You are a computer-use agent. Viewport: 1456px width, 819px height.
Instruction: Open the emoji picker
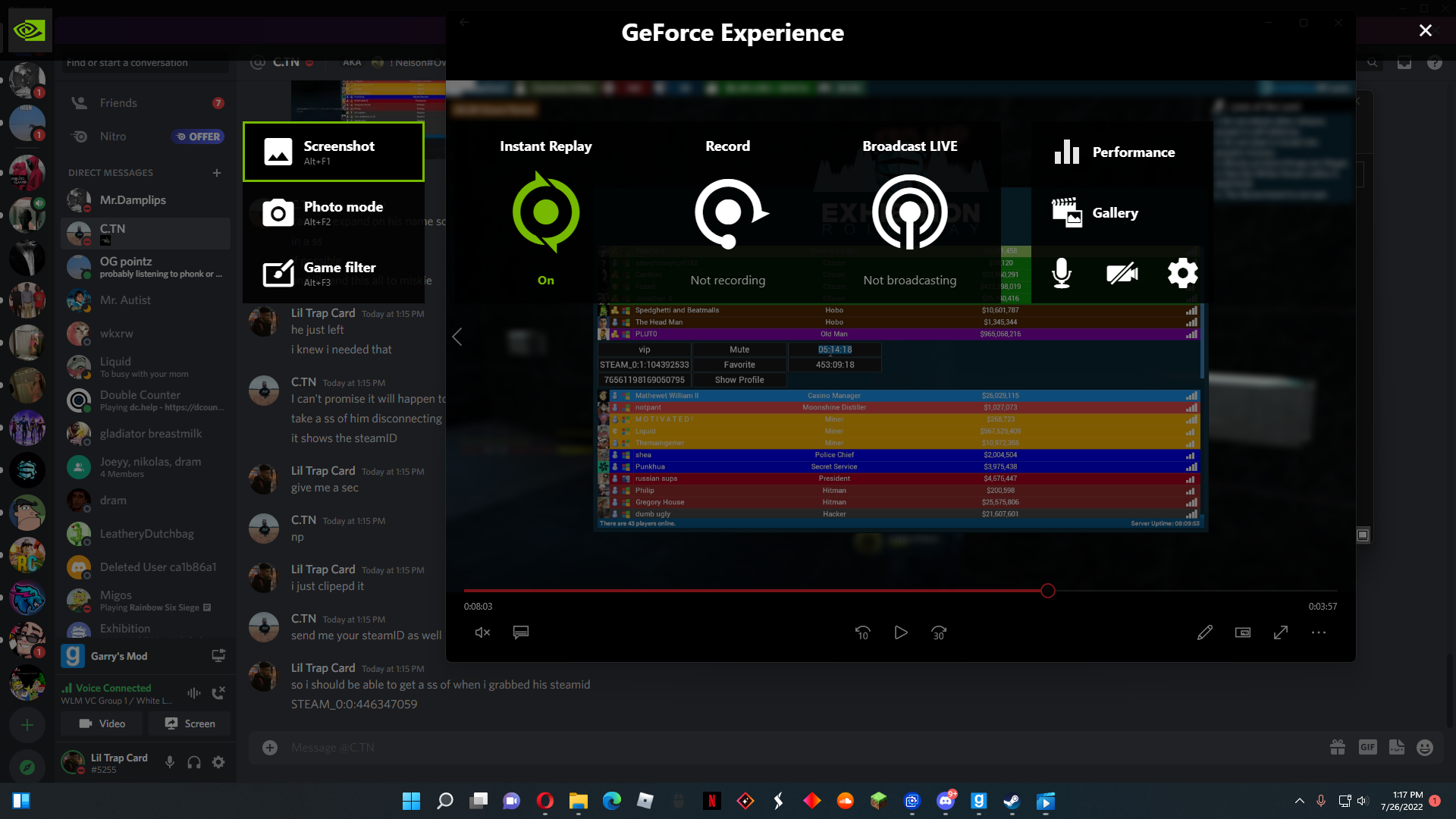(x=1425, y=748)
